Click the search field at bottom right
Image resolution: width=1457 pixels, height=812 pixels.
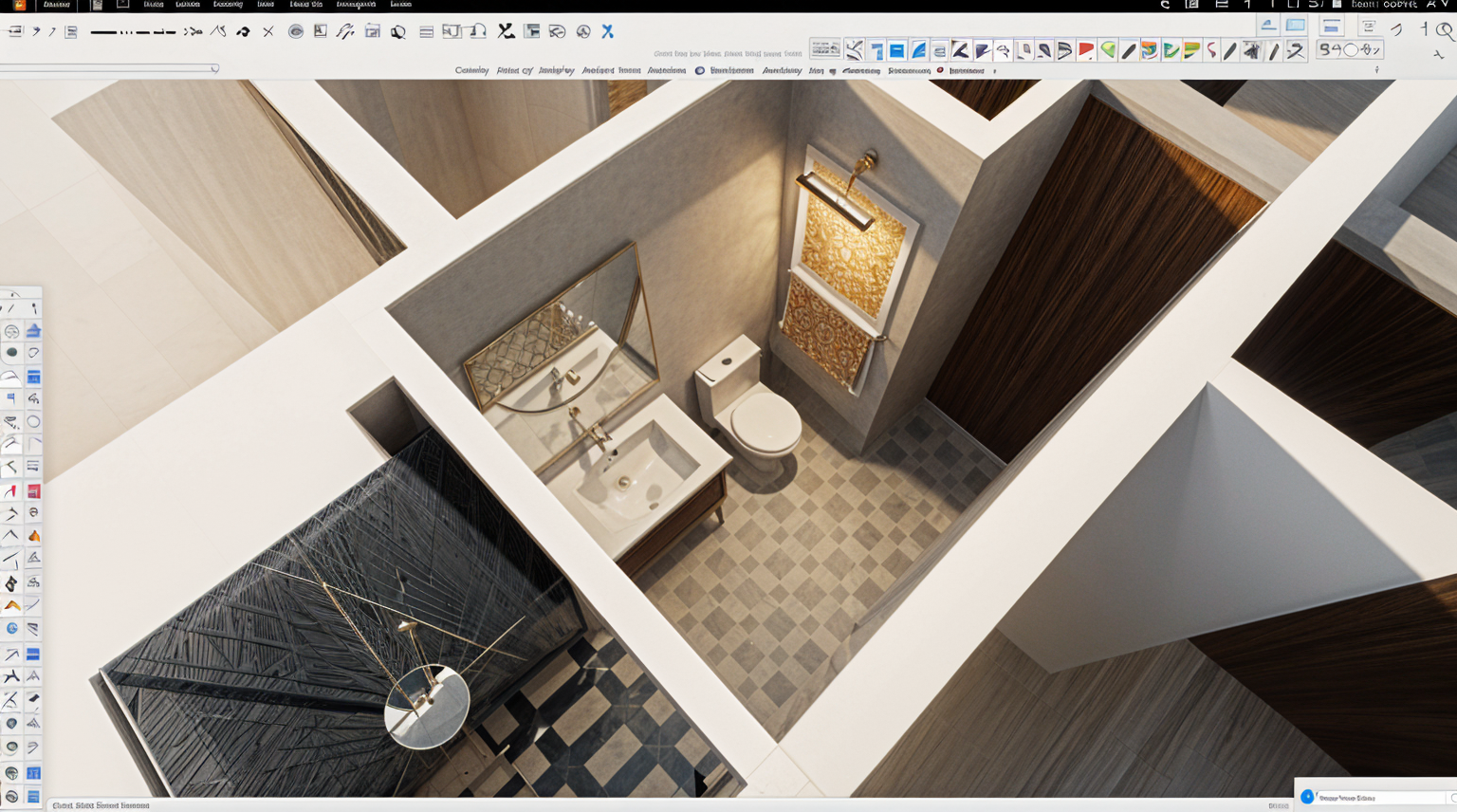(x=1377, y=798)
